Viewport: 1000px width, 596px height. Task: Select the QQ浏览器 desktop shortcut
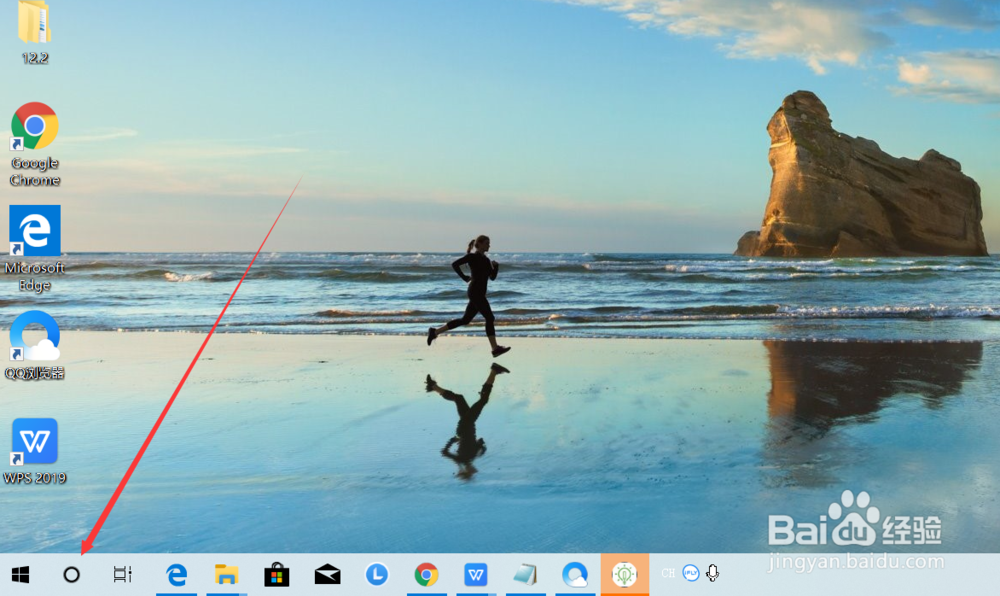pos(34,345)
